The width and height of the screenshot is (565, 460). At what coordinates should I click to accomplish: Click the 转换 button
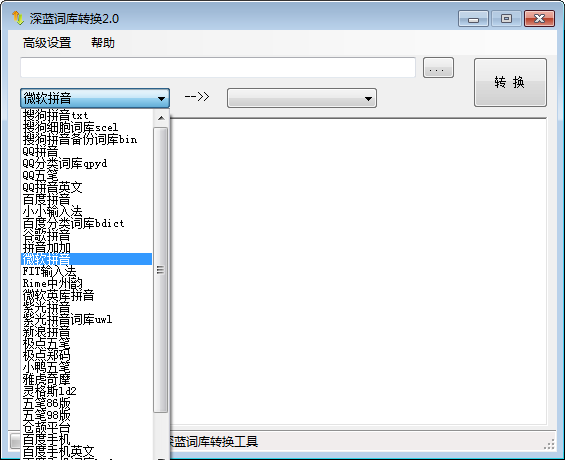point(510,82)
